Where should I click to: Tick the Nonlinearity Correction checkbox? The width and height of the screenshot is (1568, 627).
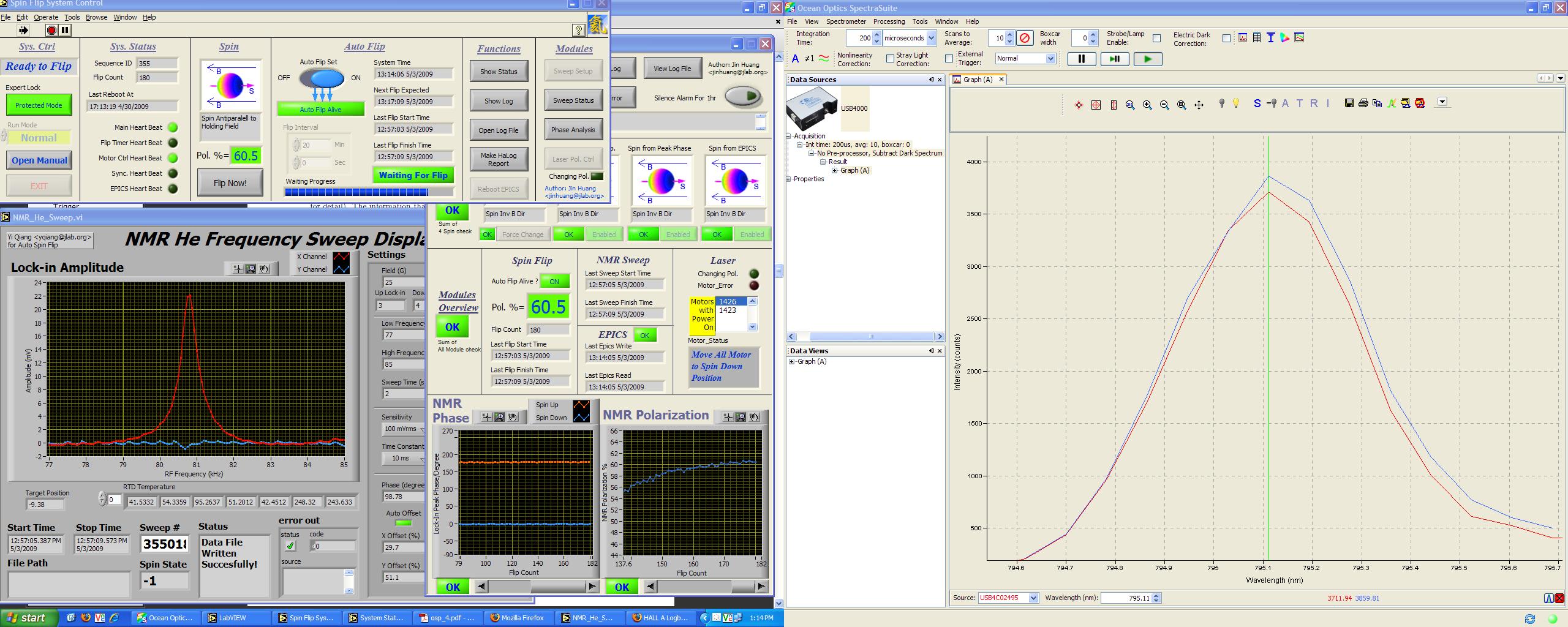click(890, 59)
